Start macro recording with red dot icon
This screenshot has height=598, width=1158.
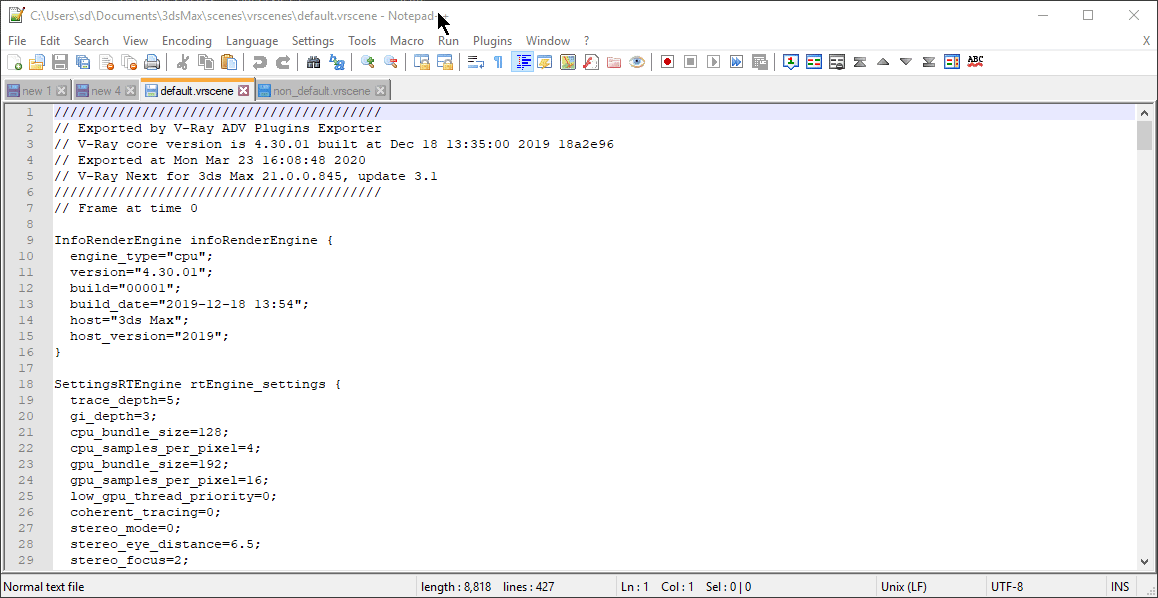click(668, 62)
